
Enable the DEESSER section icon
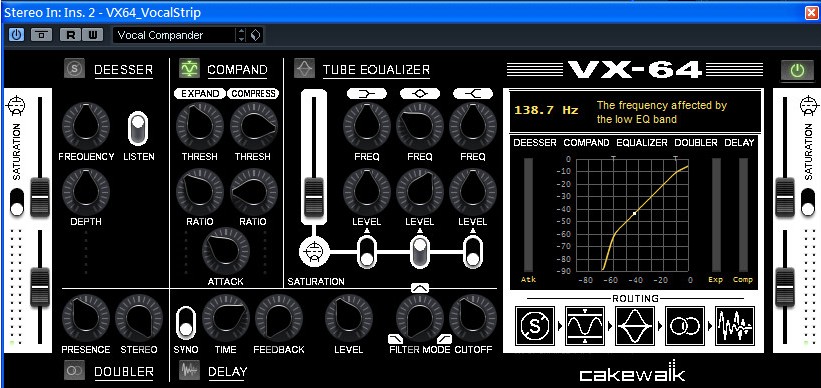tap(74, 69)
